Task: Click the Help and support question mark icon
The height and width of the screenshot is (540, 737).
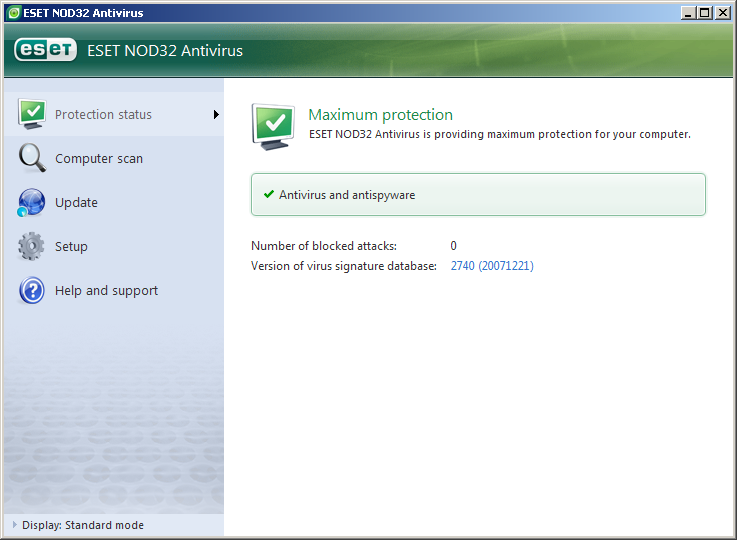Action: pos(32,290)
